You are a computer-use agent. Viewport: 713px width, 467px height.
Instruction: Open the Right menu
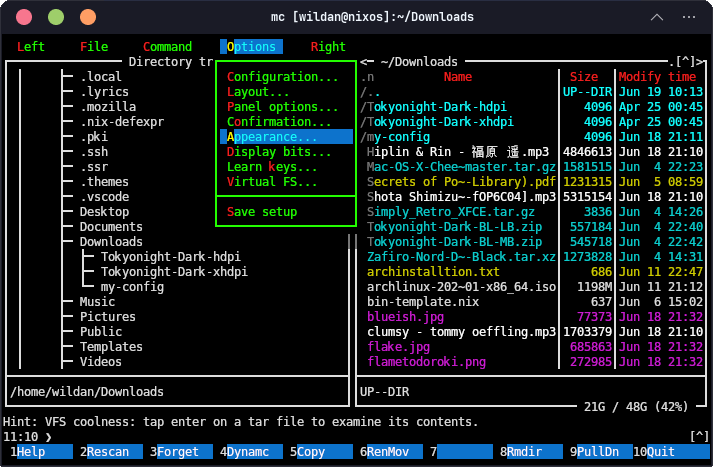pyautogui.click(x=328, y=46)
